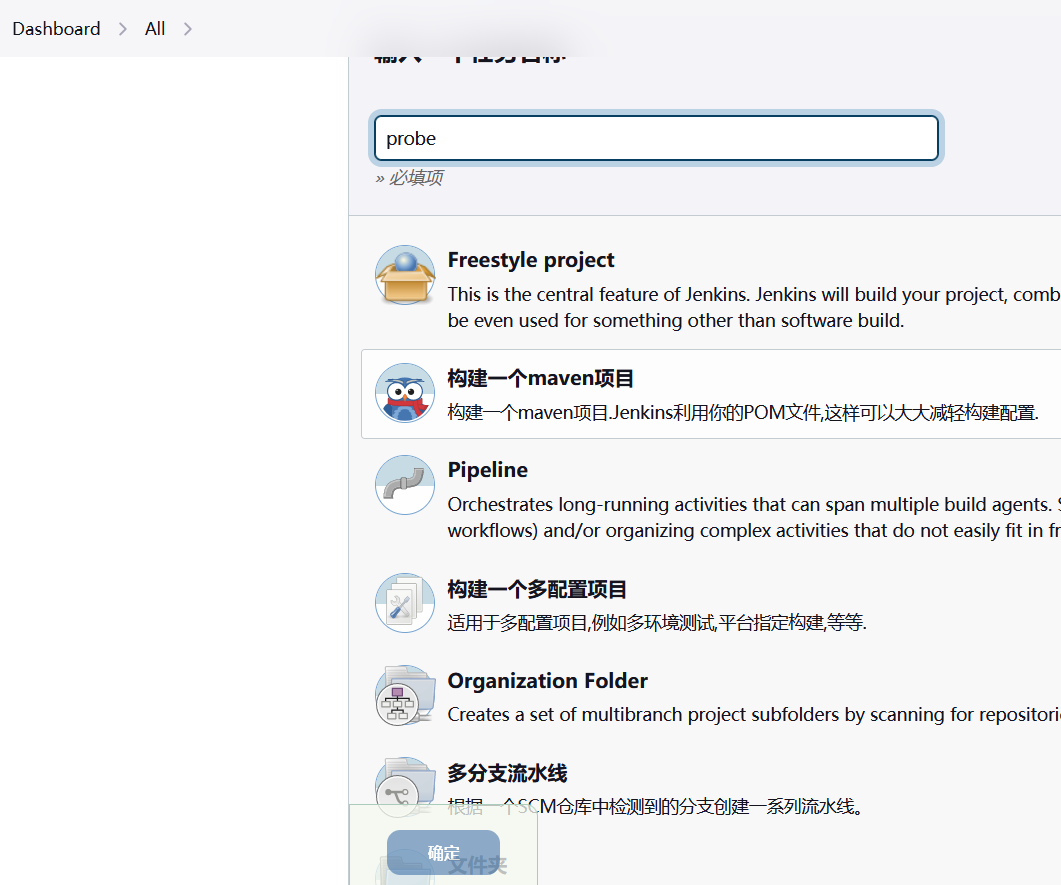
Task: Select the Freestyle project heading
Action: click(531, 260)
